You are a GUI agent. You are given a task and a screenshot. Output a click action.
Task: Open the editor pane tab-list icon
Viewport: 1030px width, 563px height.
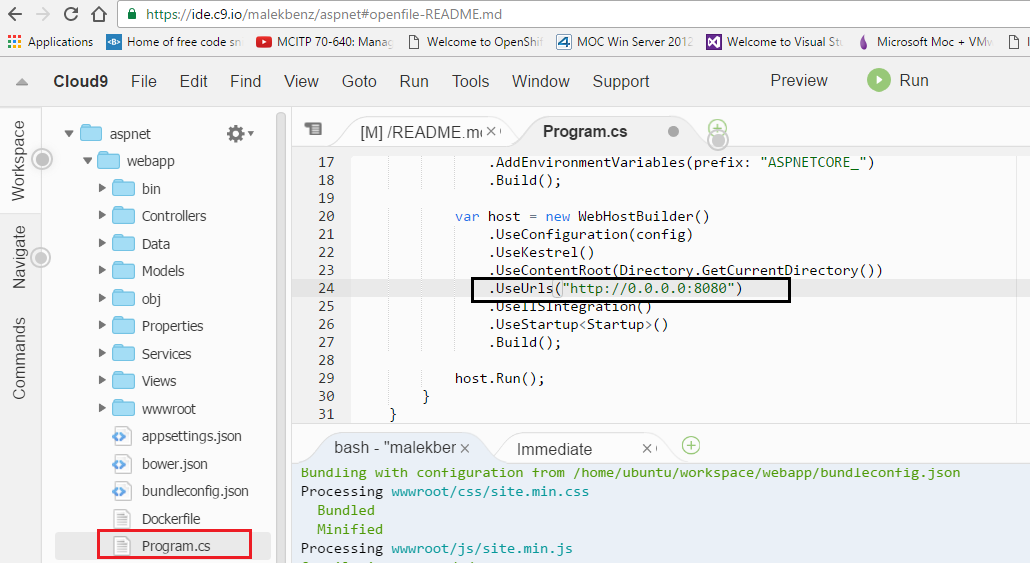coord(313,129)
